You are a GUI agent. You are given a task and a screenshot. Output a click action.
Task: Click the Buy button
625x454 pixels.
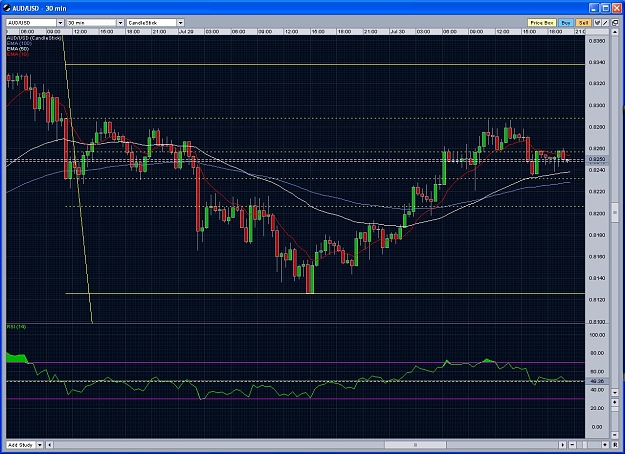566,23
